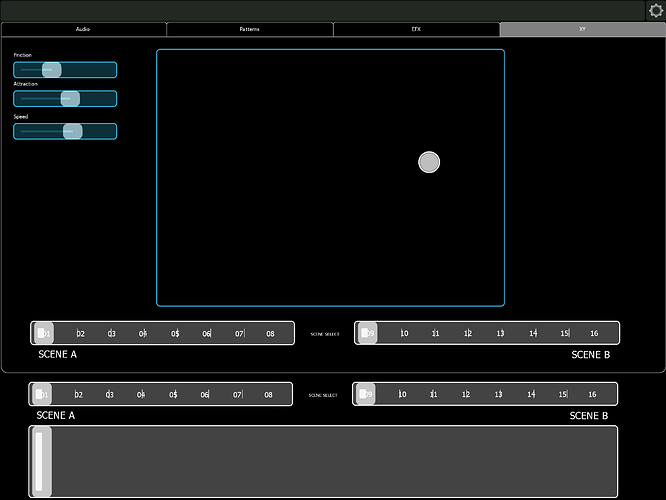666x500 pixels.
Task: Click the Attraction label
Action: tap(25, 84)
